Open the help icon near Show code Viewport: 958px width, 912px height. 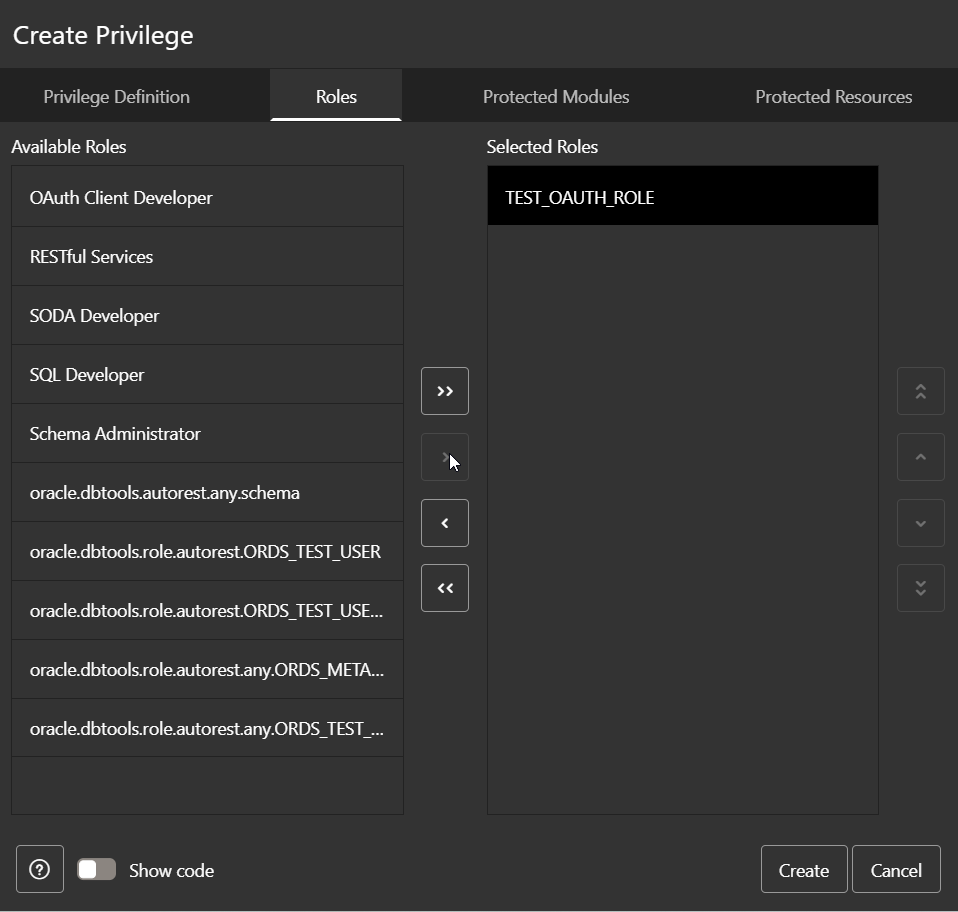coord(39,869)
